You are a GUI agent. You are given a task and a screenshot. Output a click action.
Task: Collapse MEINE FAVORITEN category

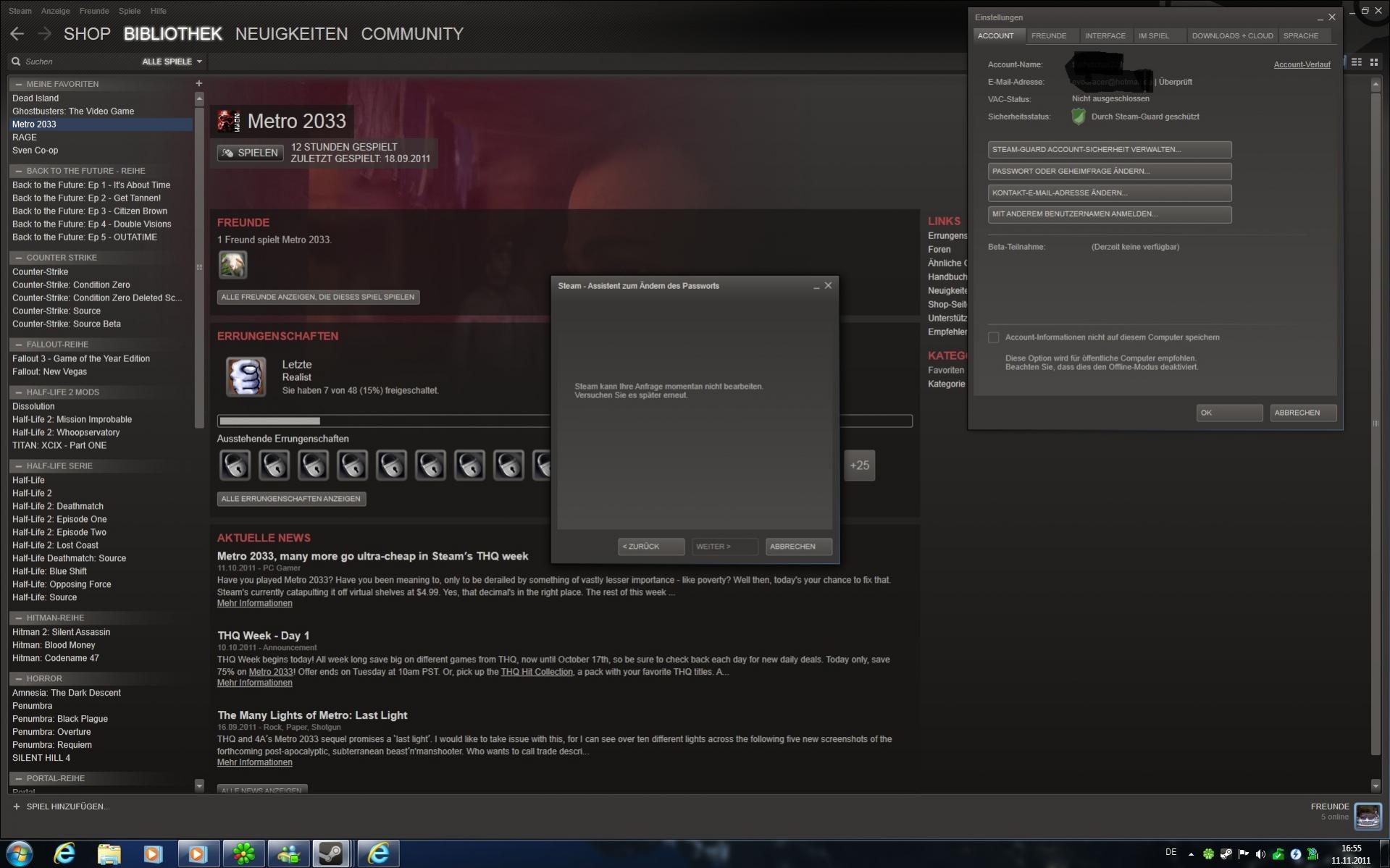coord(18,84)
